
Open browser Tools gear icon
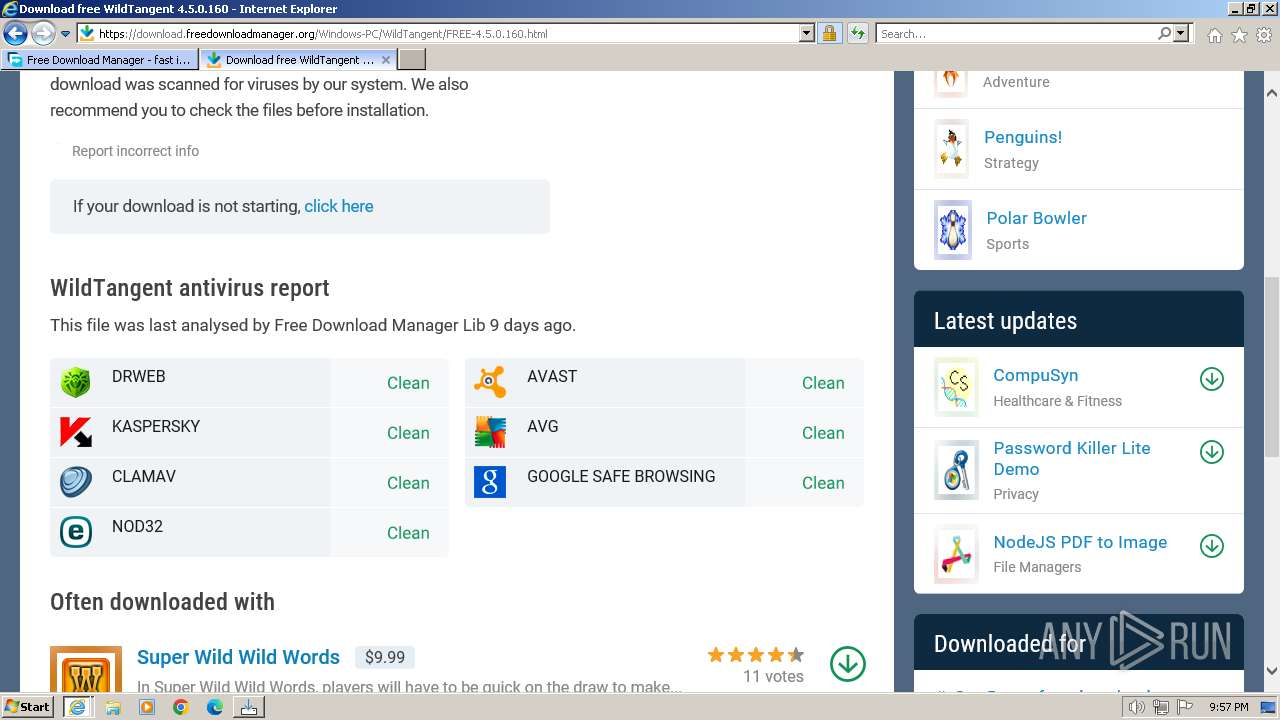coord(1264,34)
